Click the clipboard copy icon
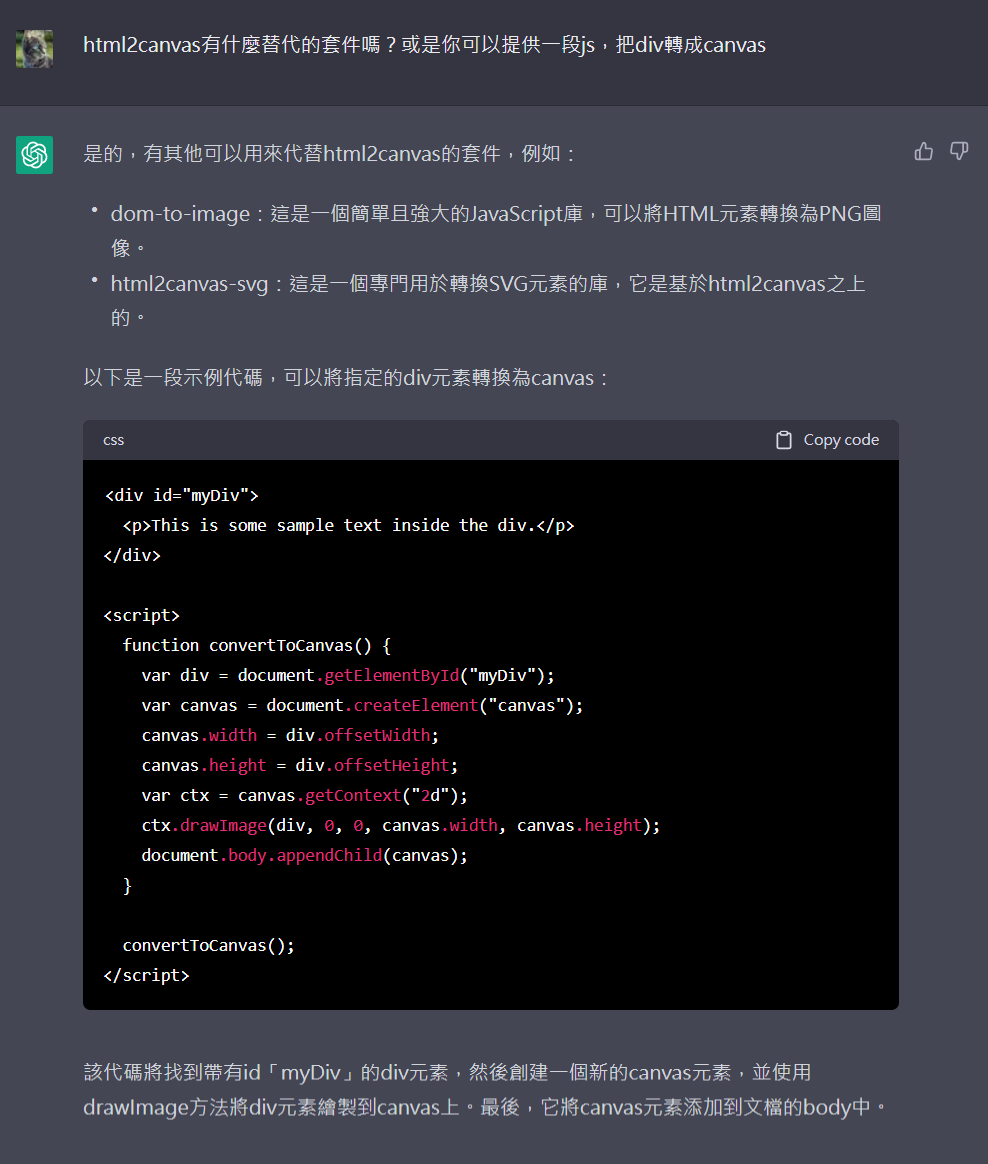This screenshot has width=988, height=1164. point(784,440)
